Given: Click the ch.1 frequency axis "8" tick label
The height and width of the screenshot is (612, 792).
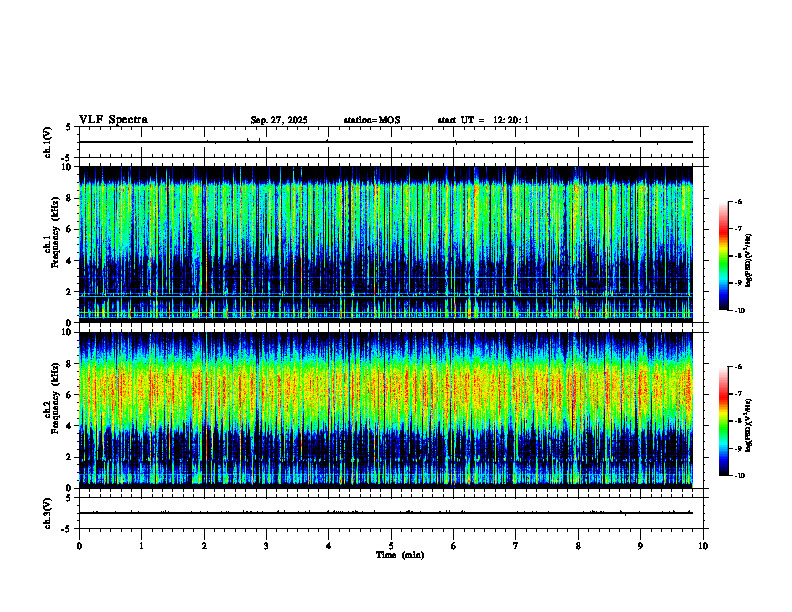Looking at the screenshot, I should [x=70, y=198].
